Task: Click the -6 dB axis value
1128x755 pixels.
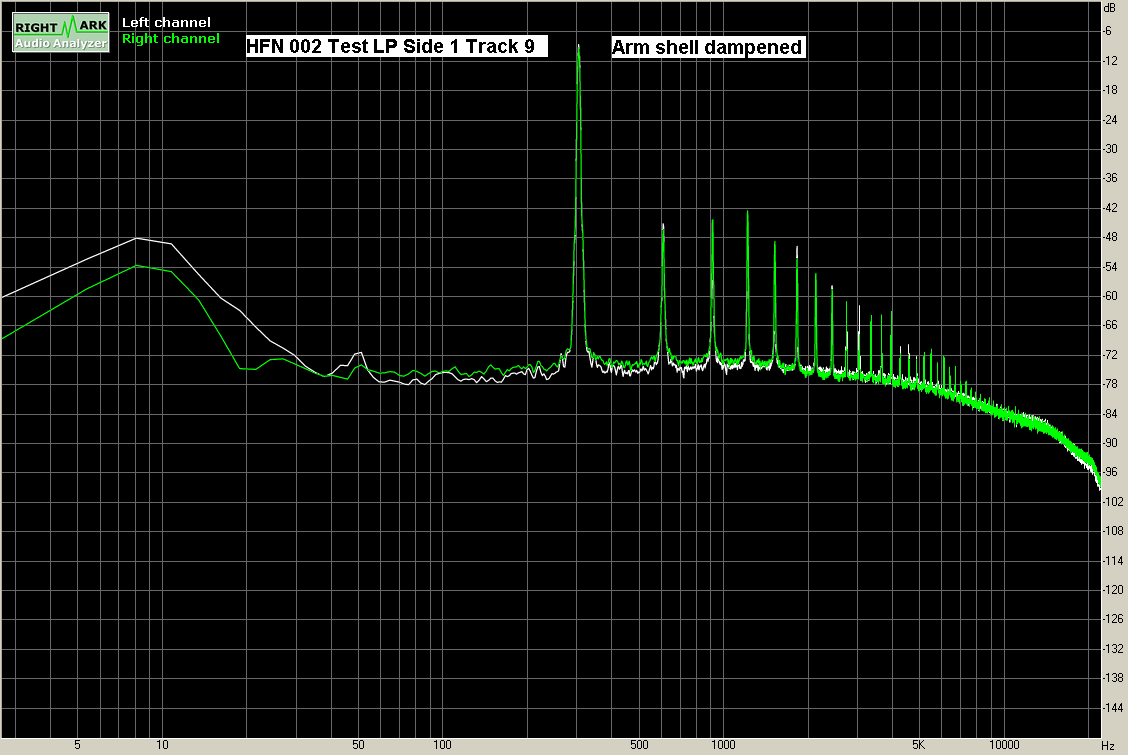Action: tap(1108, 31)
